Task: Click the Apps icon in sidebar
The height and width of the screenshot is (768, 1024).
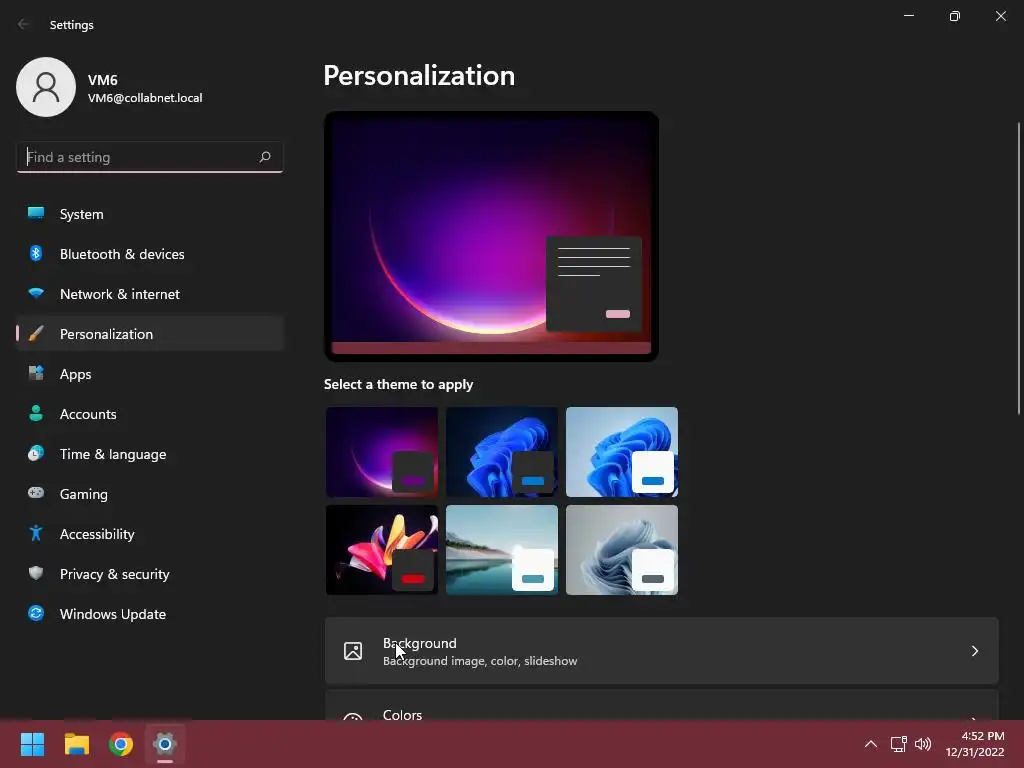Action: 36,374
